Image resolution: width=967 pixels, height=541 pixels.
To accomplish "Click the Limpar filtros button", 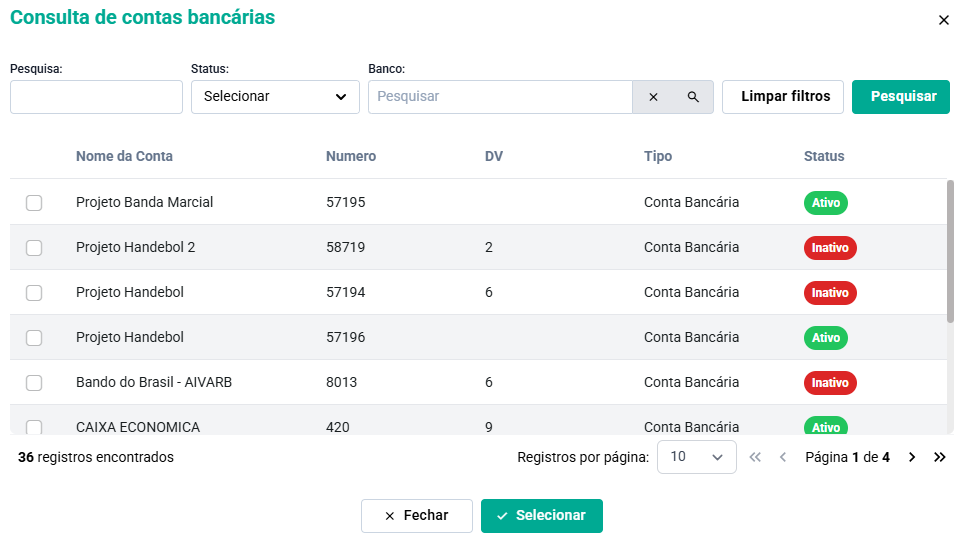I will [785, 97].
